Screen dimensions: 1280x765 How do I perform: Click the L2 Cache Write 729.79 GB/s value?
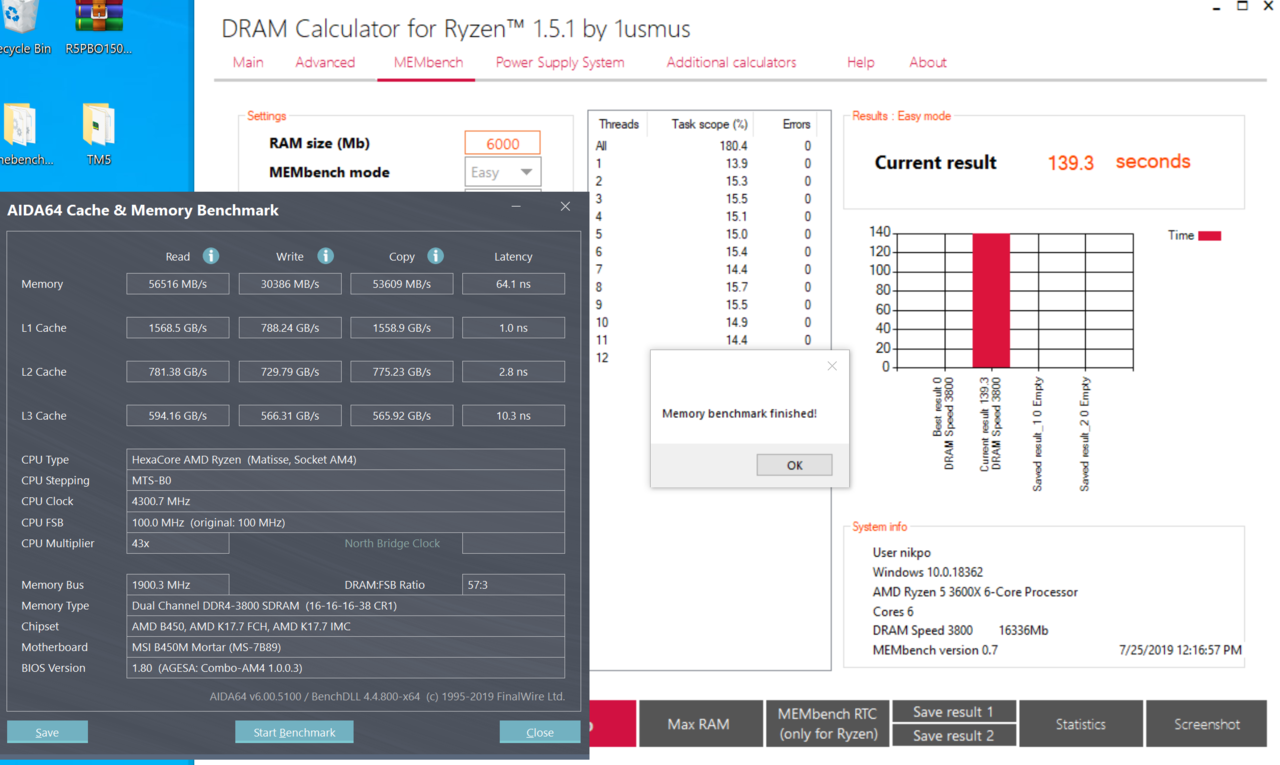(x=290, y=372)
